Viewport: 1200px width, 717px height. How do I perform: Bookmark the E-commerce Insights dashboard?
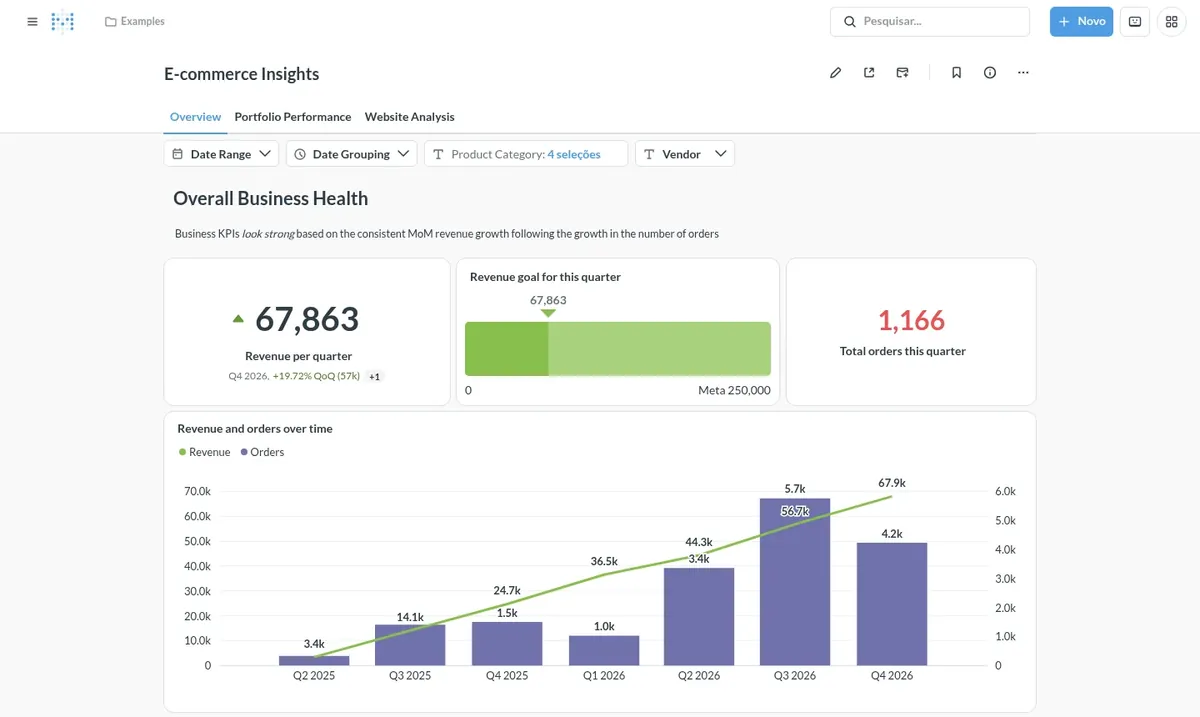(x=956, y=73)
